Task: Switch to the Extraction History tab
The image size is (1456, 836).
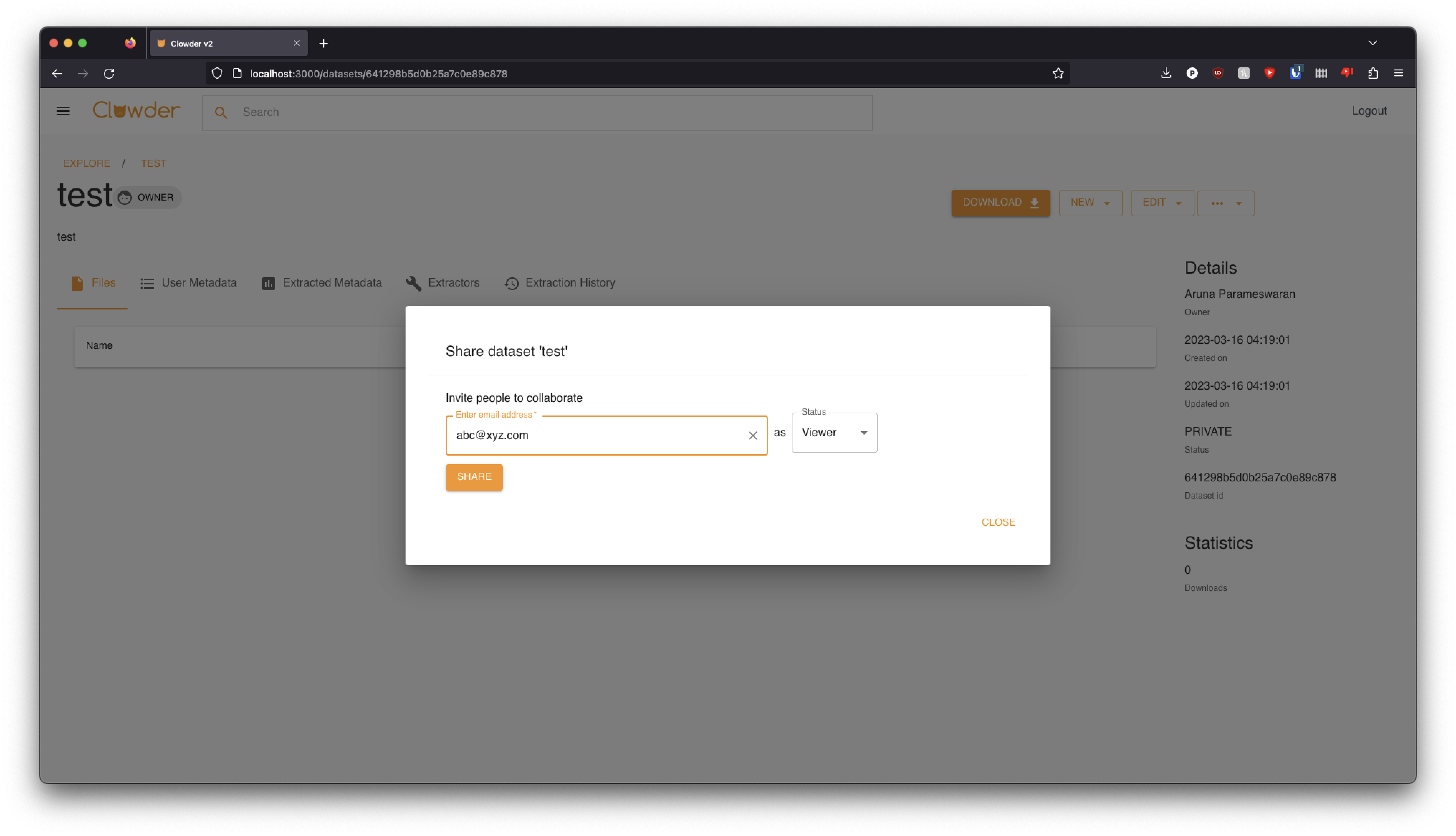Action: point(560,283)
